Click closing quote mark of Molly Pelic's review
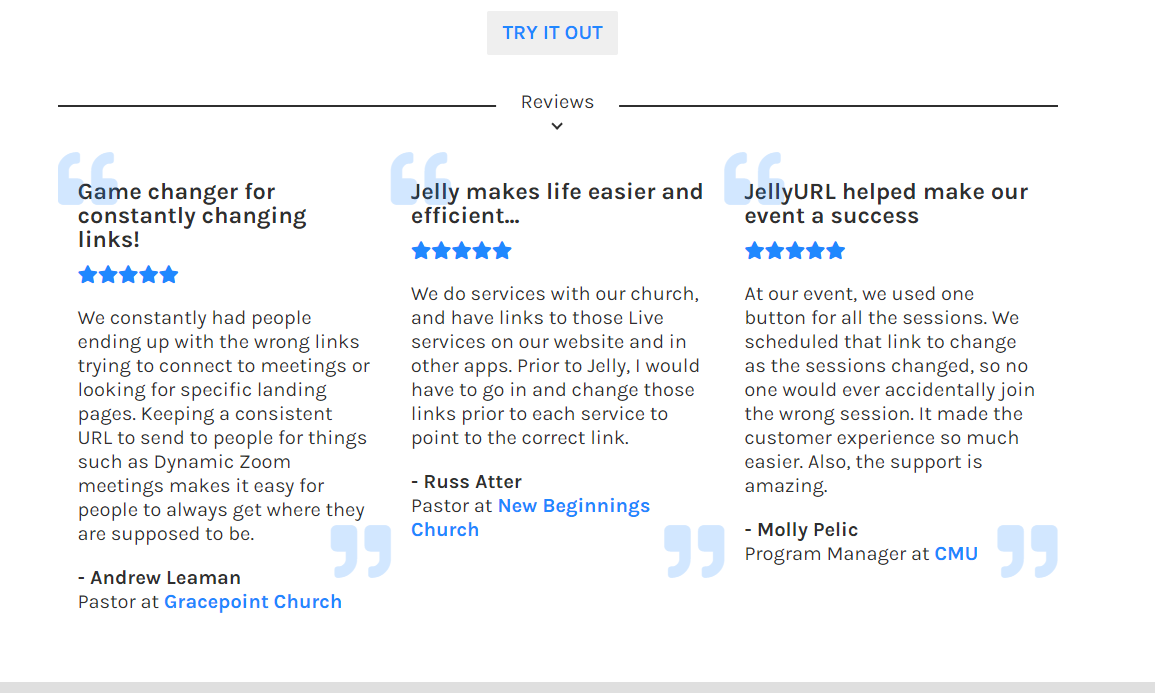 (1027, 551)
